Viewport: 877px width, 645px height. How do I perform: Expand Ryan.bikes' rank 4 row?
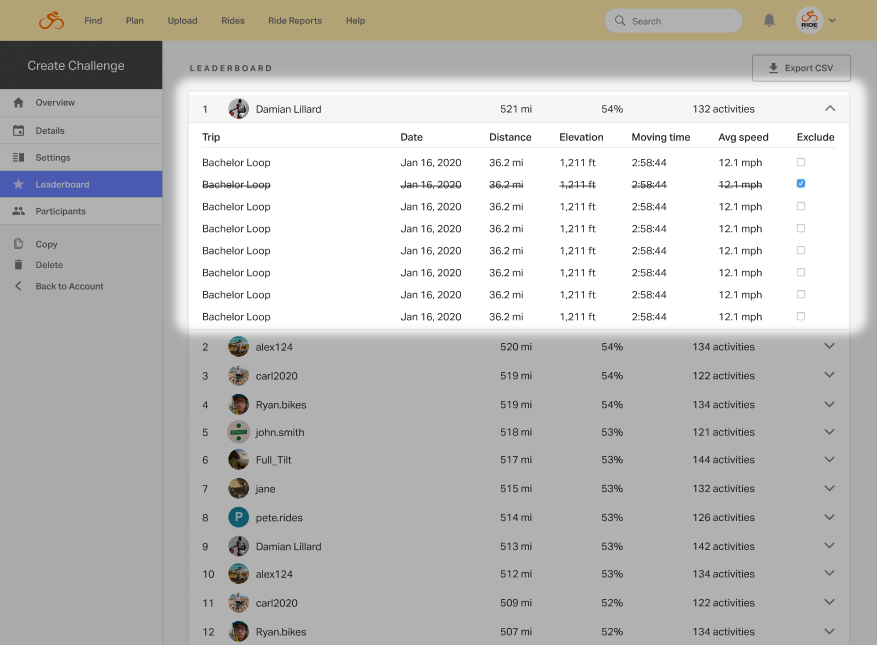coord(829,404)
